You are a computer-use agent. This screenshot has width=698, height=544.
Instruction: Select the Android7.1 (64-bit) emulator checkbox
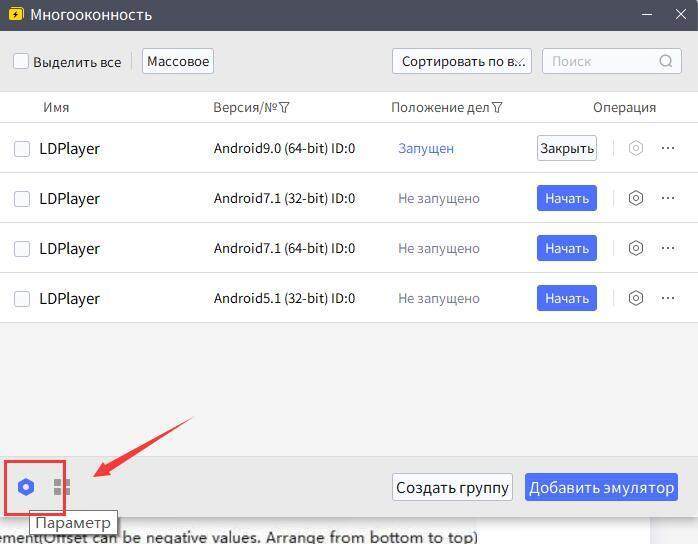[x=22, y=249]
